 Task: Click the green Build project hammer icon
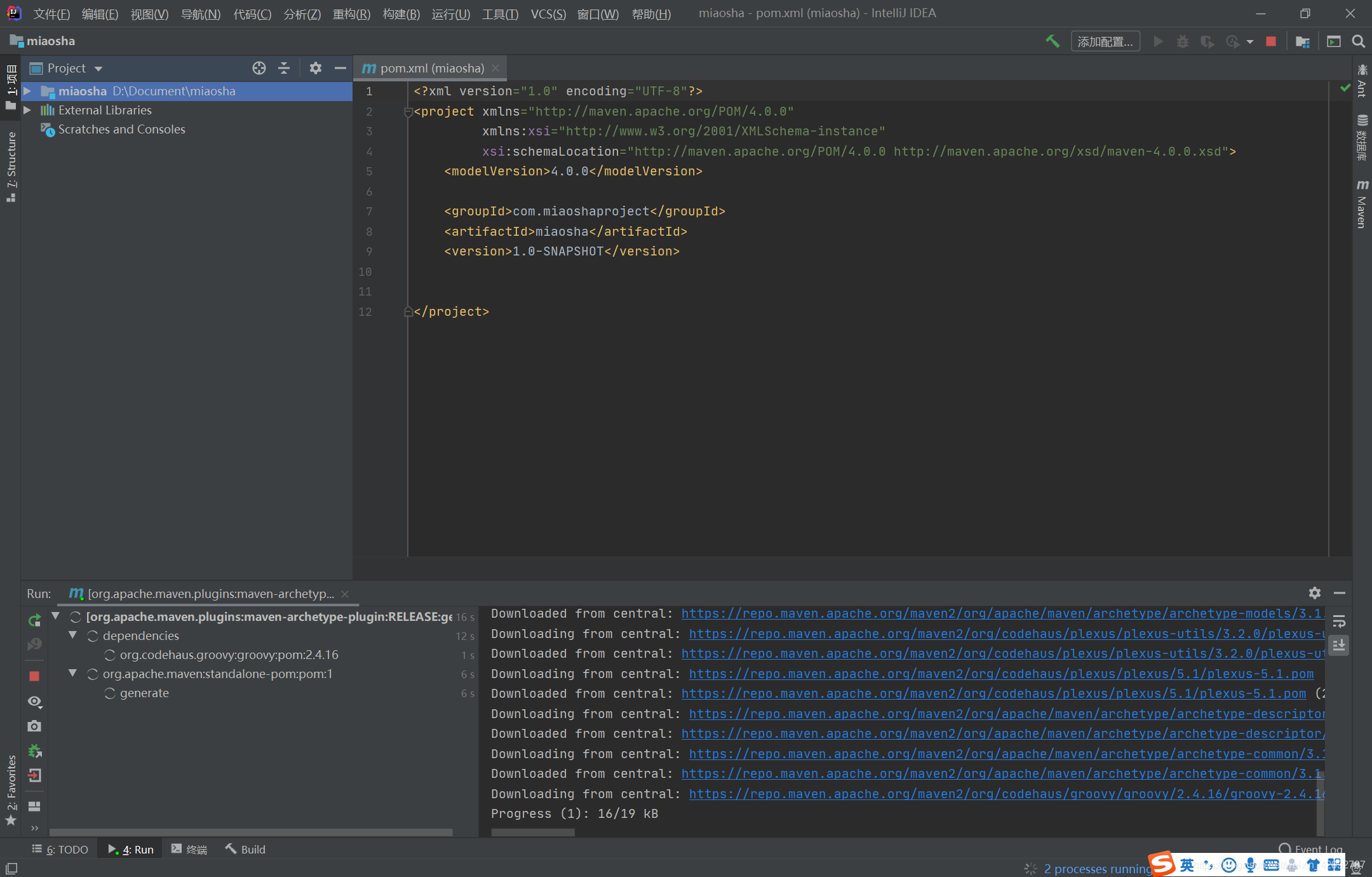click(1053, 41)
